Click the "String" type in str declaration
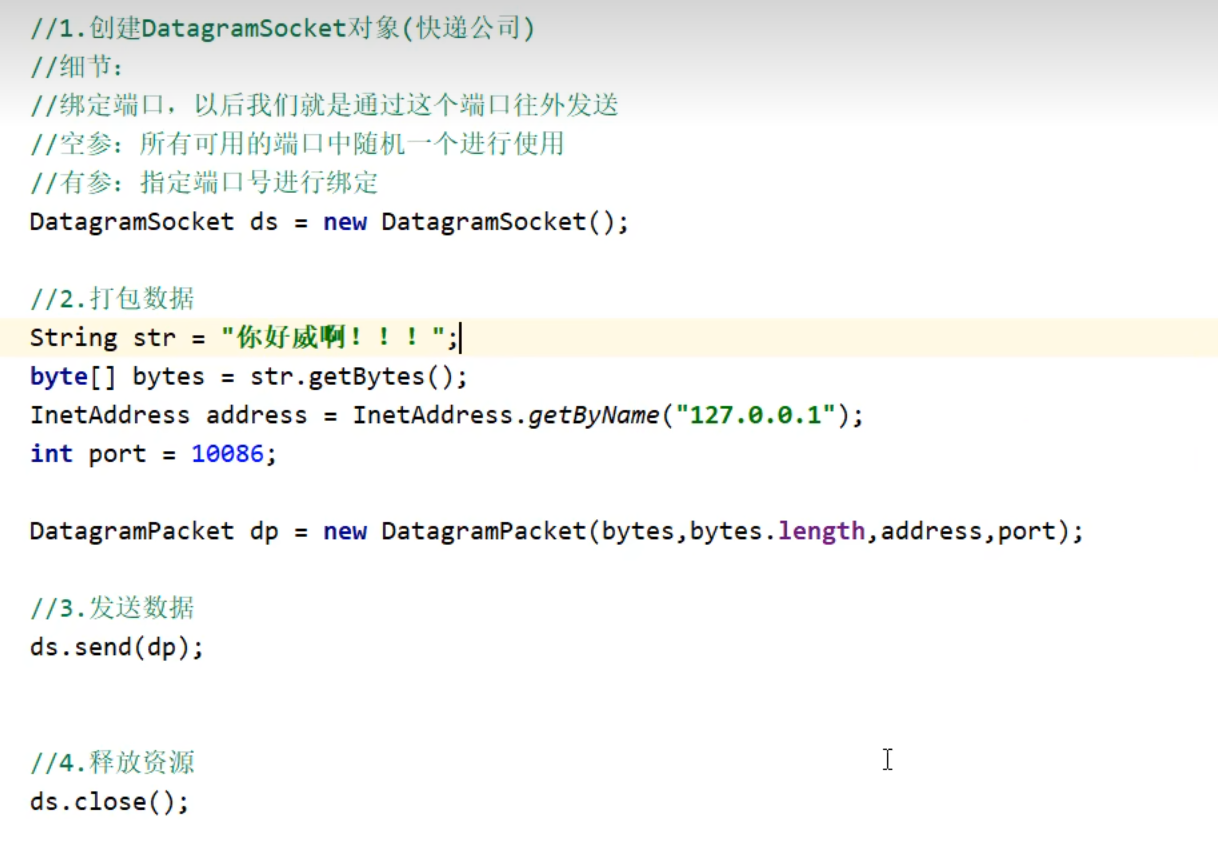 coord(73,338)
